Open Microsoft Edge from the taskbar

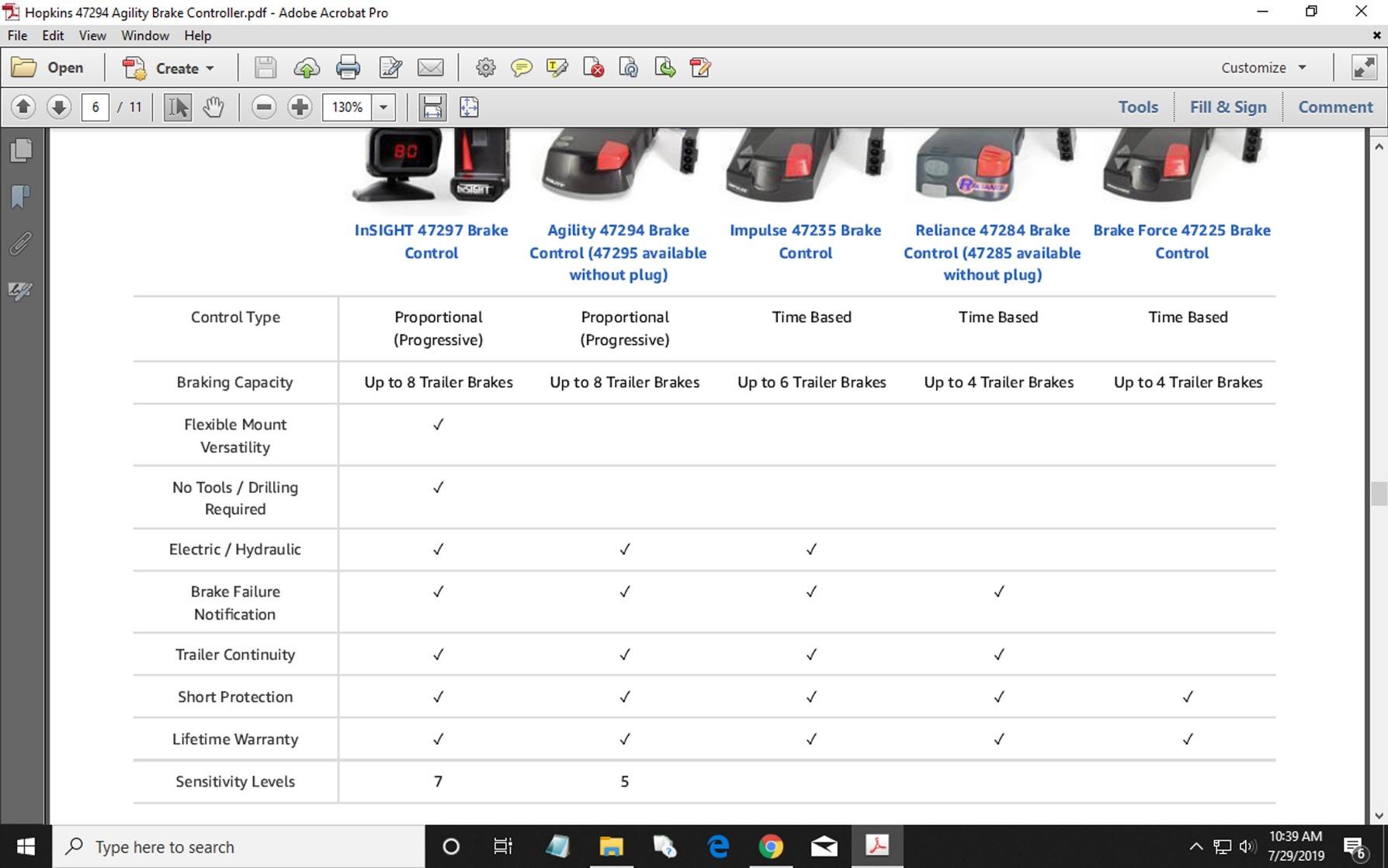click(x=718, y=846)
